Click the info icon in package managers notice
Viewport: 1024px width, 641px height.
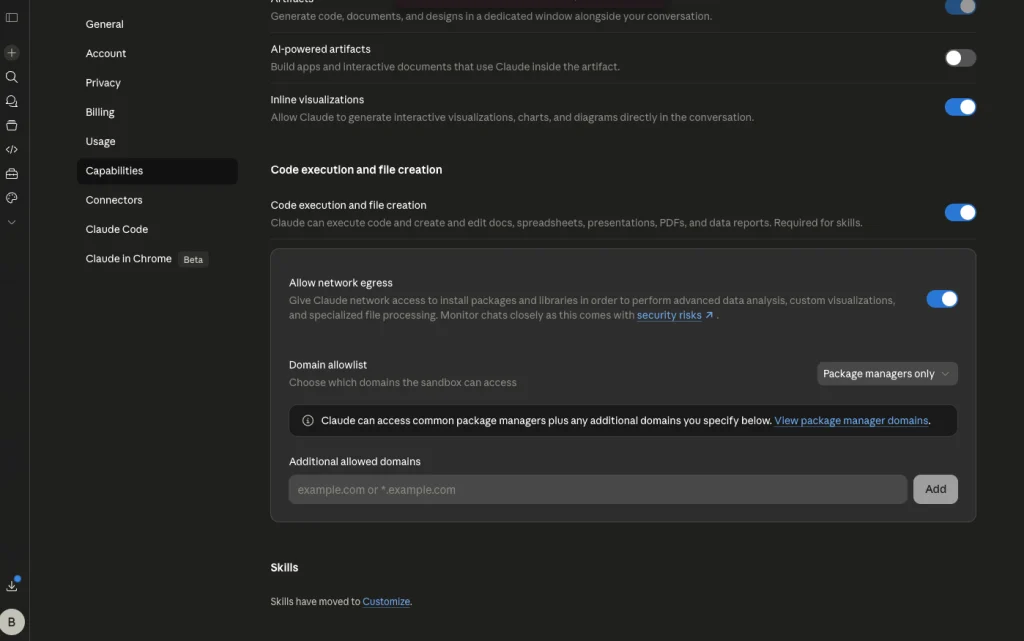(308, 421)
